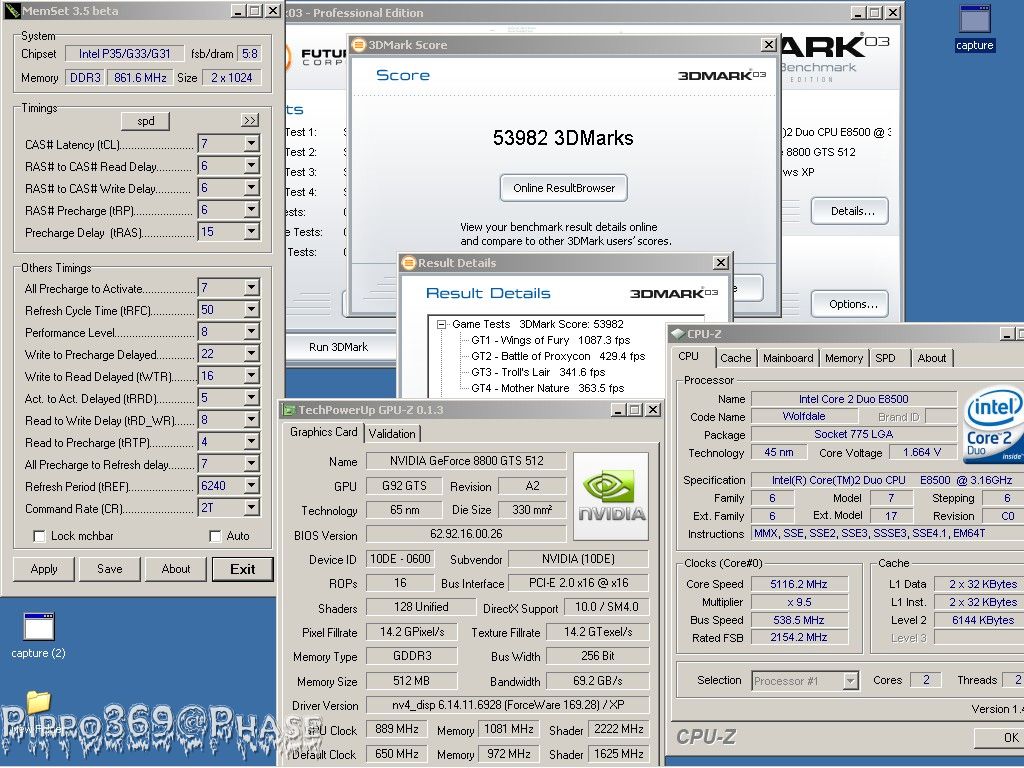Select the GT4 - Mother Nature result row
Viewport: 1024px width, 768px height.
547,388
